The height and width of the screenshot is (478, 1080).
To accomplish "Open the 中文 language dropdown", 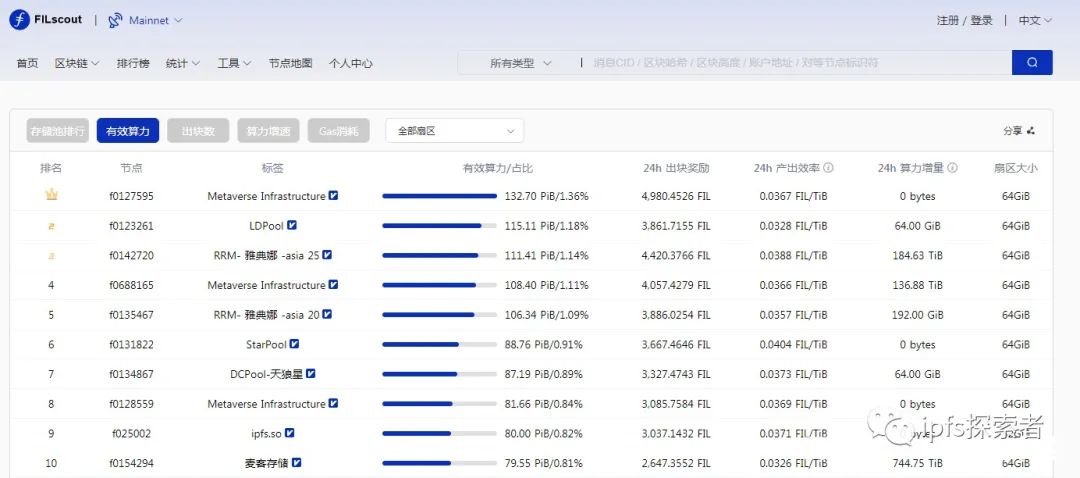I will [x=1035, y=21].
